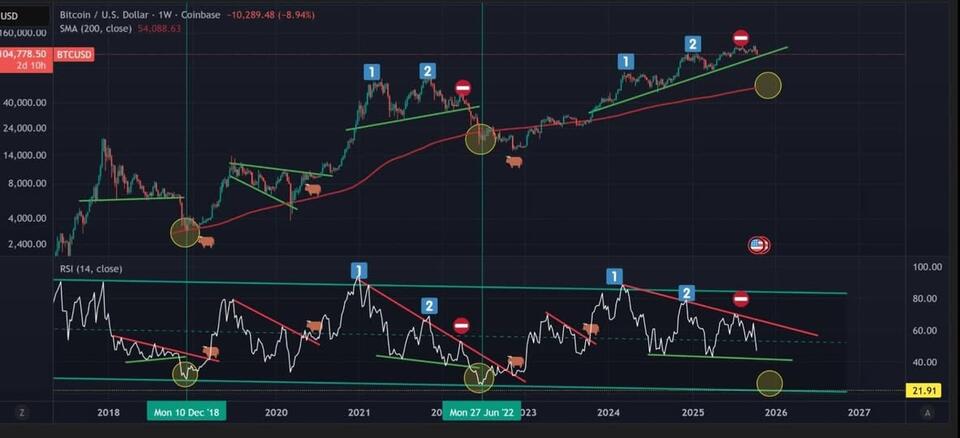Select the RSI yellow circle at June 2022
The width and height of the screenshot is (960, 438).
click(479, 377)
